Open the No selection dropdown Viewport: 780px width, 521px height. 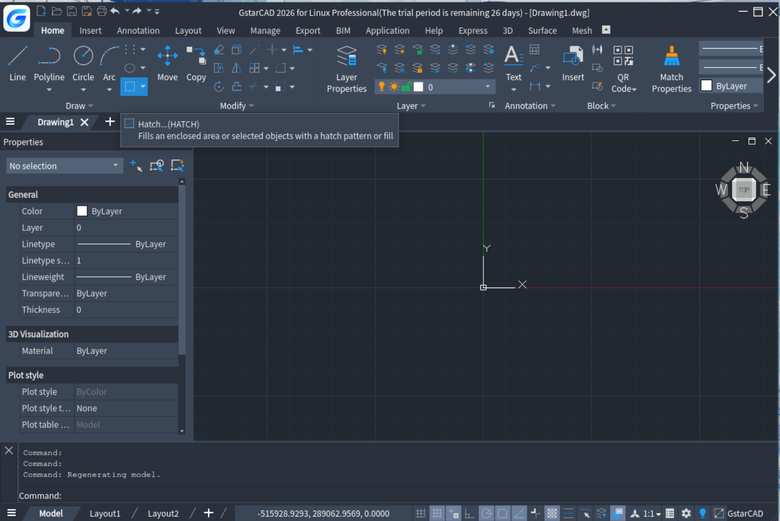[x=64, y=166]
